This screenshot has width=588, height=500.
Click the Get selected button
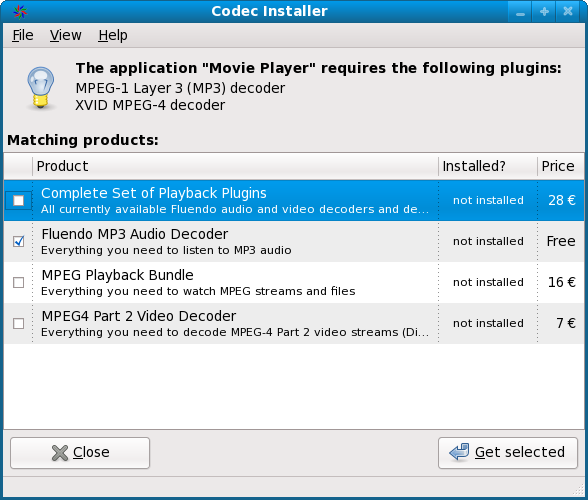click(508, 453)
